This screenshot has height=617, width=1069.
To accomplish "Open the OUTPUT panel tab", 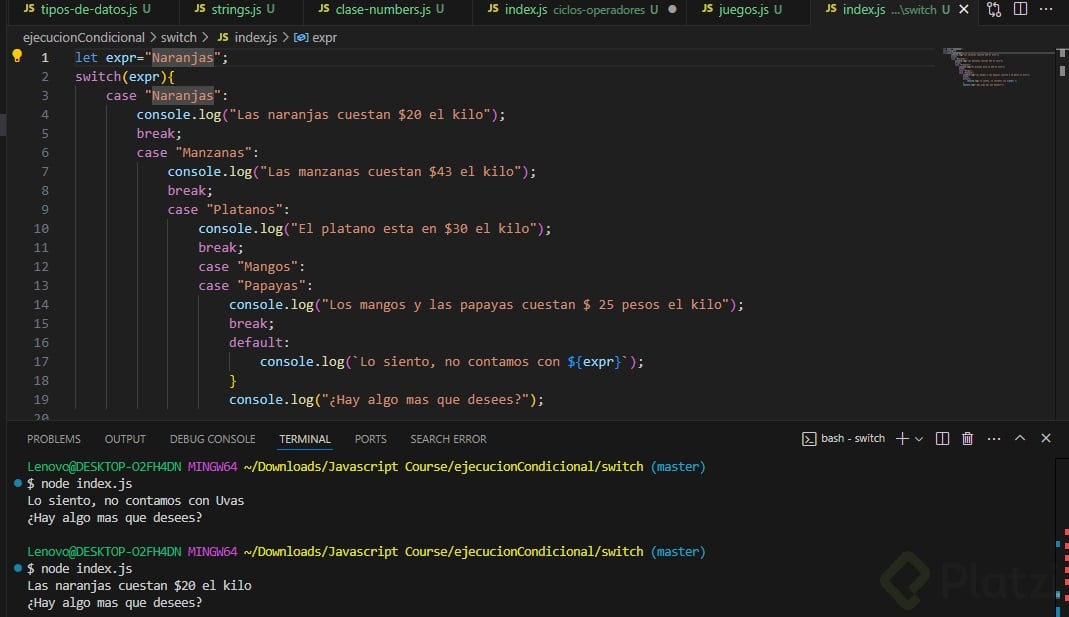I will coord(125,439).
